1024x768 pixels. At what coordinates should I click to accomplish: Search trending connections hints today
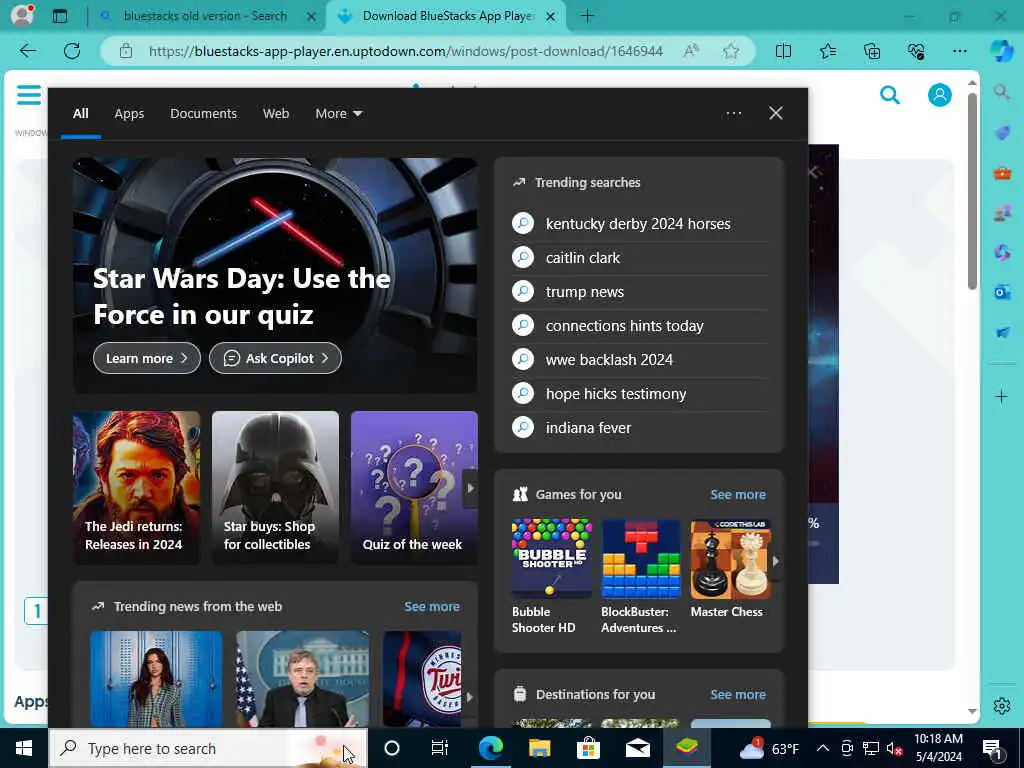(x=639, y=325)
